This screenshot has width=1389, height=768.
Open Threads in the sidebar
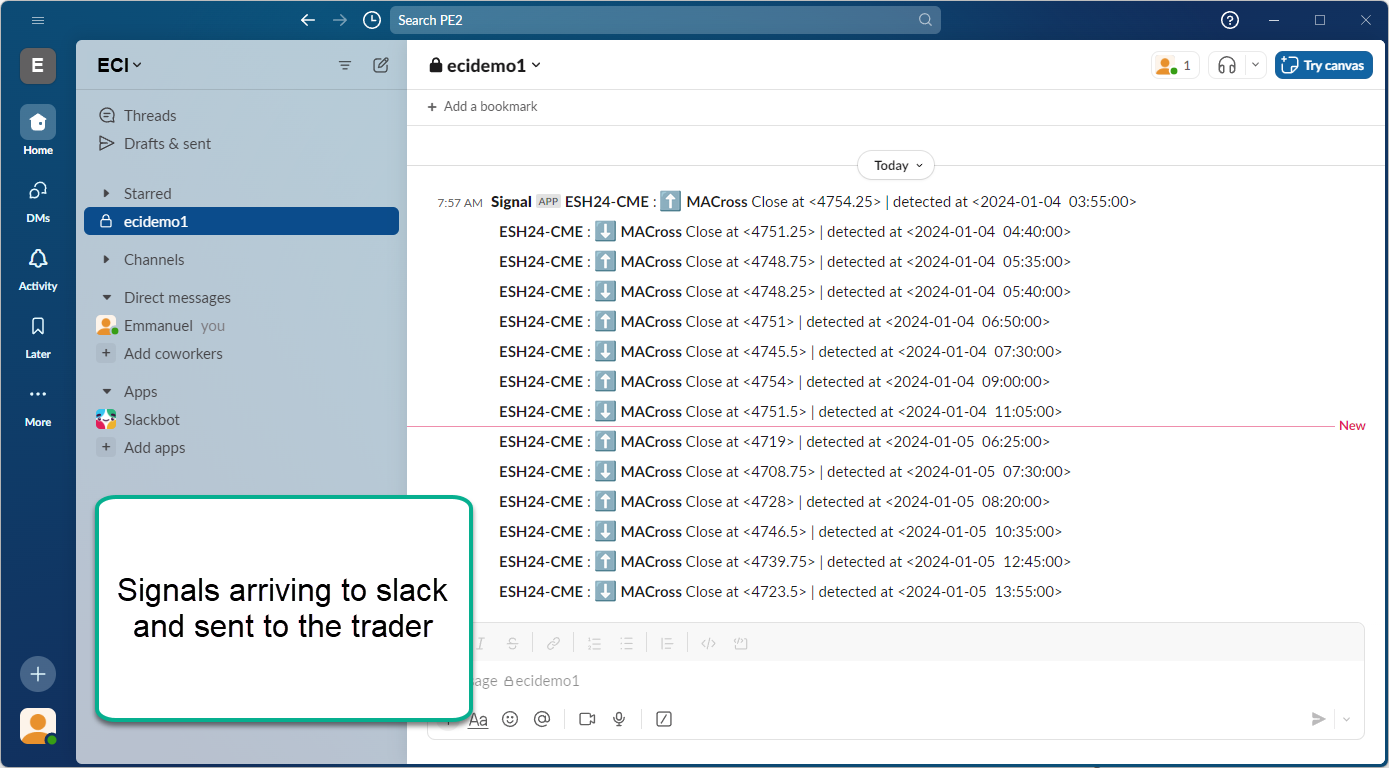(149, 116)
